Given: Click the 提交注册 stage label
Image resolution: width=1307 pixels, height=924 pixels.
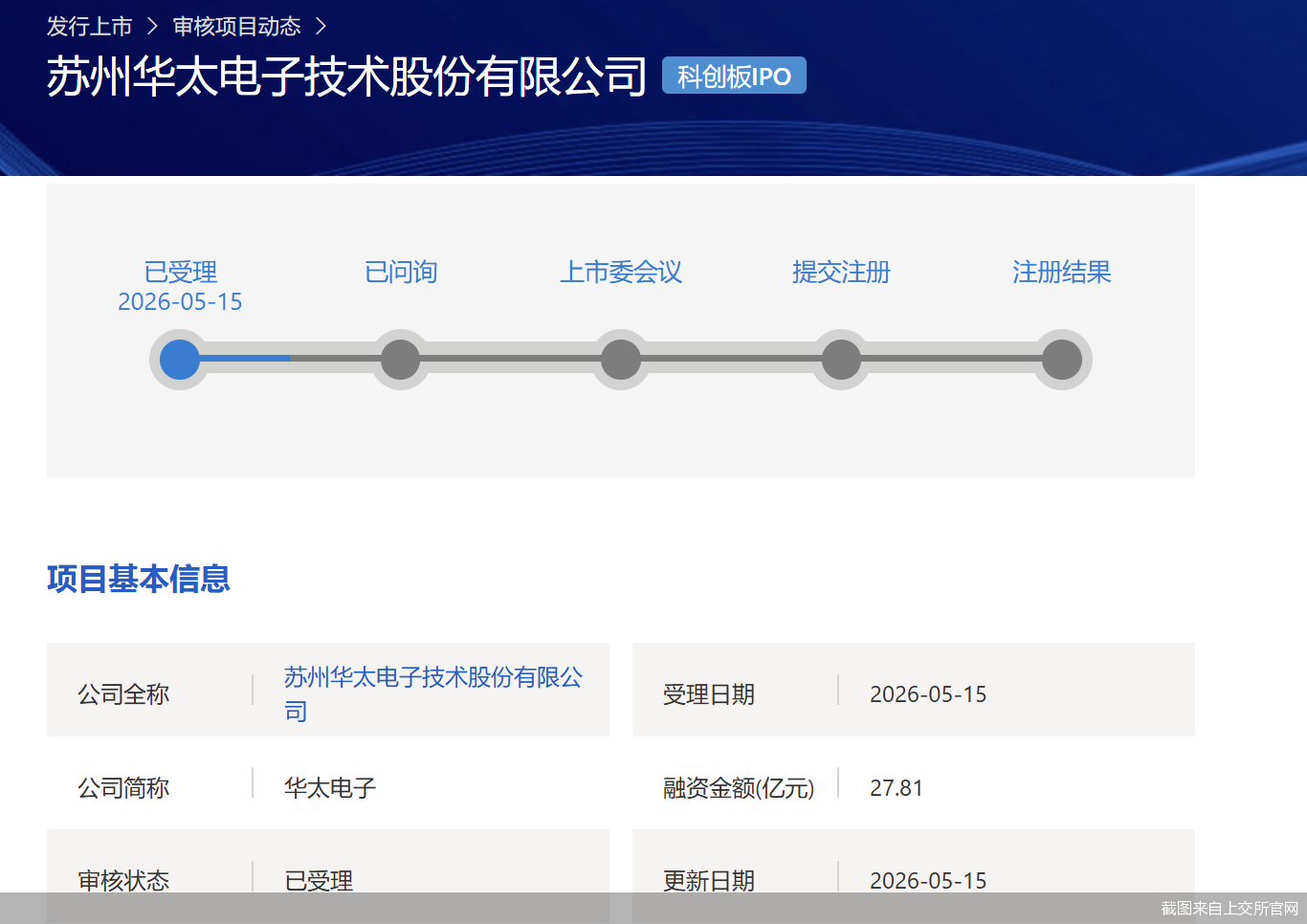Looking at the screenshot, I should point(841,272).
